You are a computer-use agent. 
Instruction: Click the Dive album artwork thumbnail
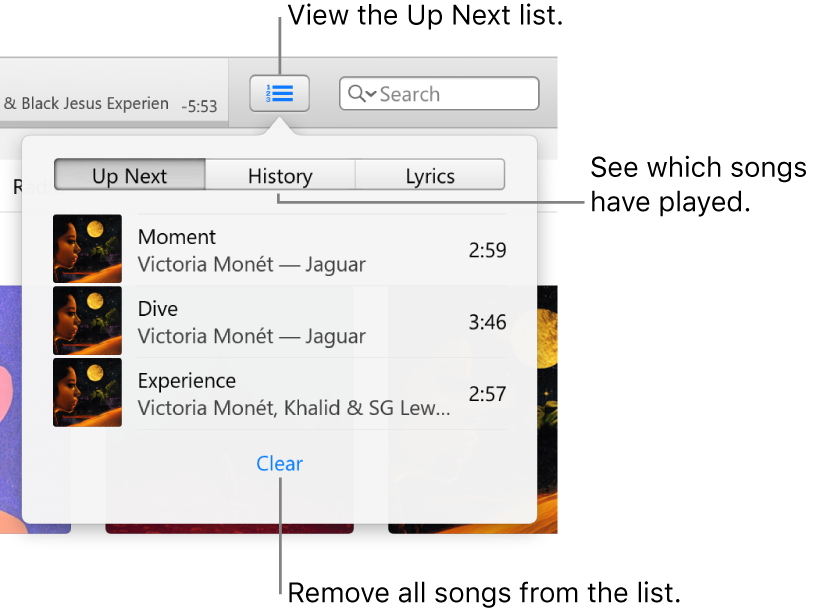tap(87, 320)
